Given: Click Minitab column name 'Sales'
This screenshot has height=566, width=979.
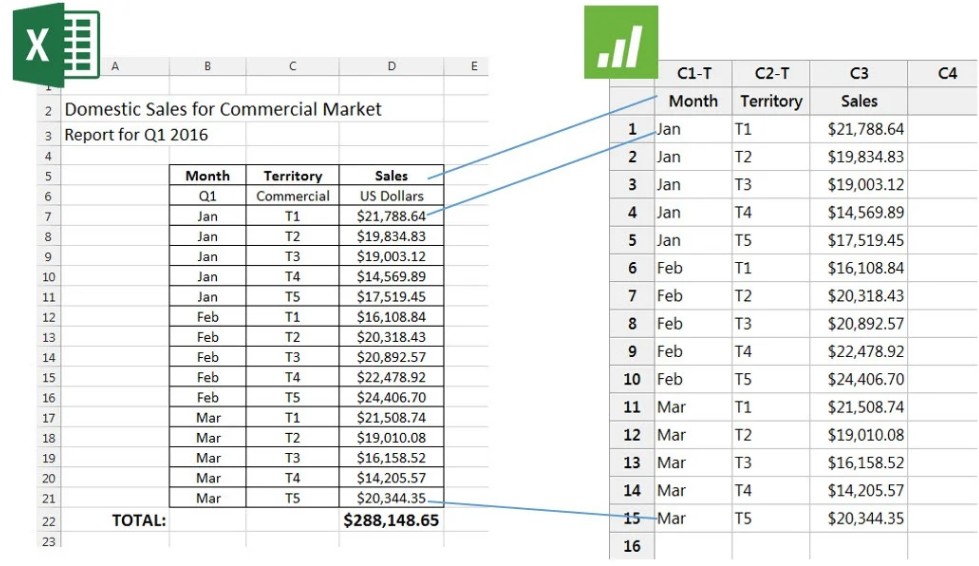Looking at the screenshot, I should click(858, 101).
